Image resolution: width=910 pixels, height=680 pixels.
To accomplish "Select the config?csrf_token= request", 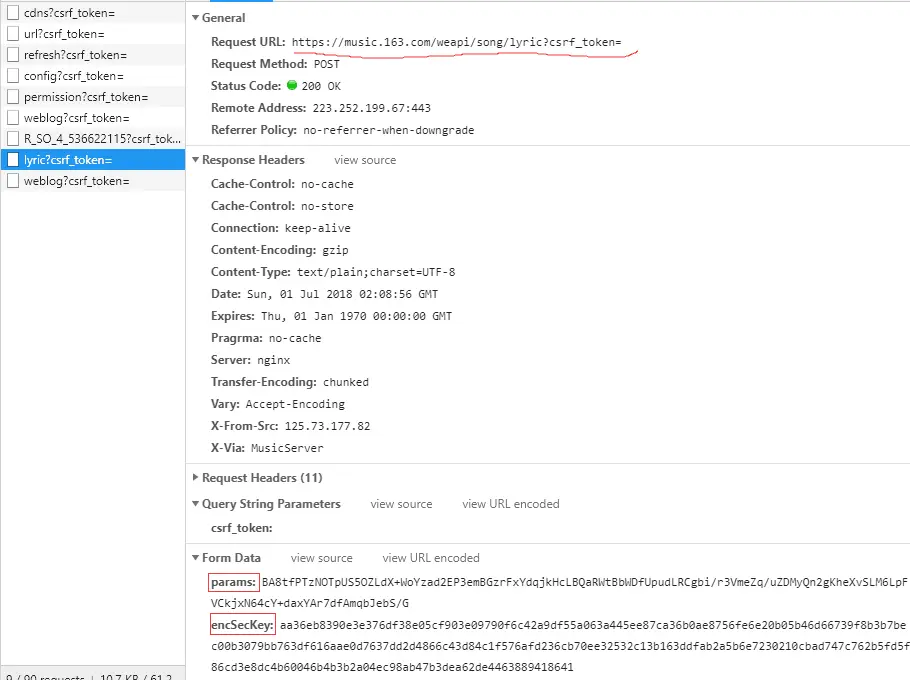I will [93, 76].
